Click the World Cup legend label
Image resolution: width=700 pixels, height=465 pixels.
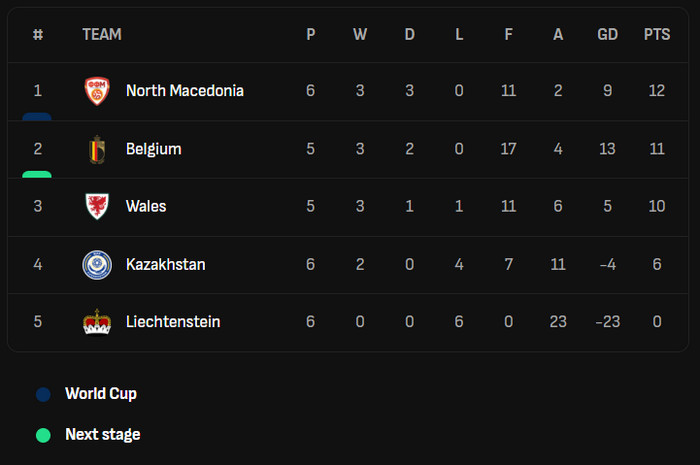pyautogui.click(x=101, y=394)
